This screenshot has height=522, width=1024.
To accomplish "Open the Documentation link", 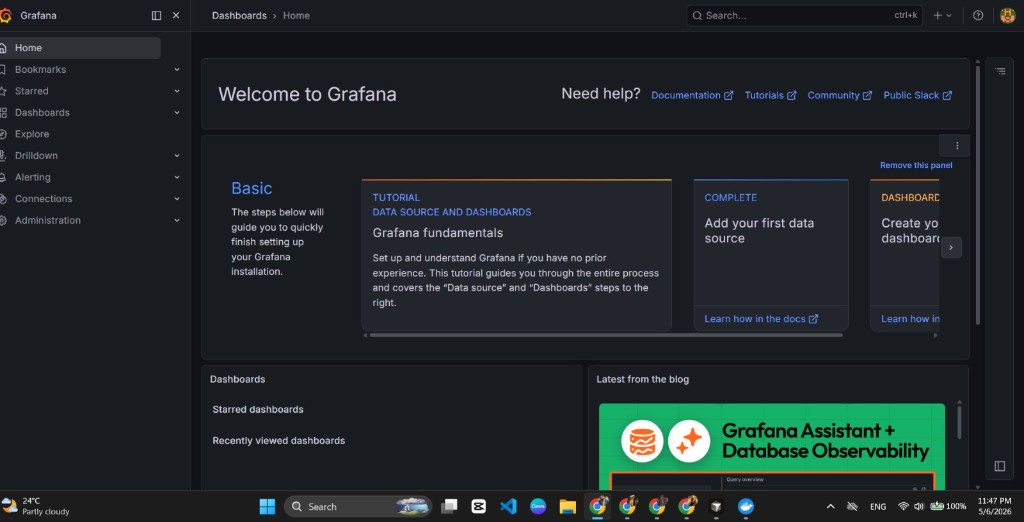I will (x=692, y=95).
